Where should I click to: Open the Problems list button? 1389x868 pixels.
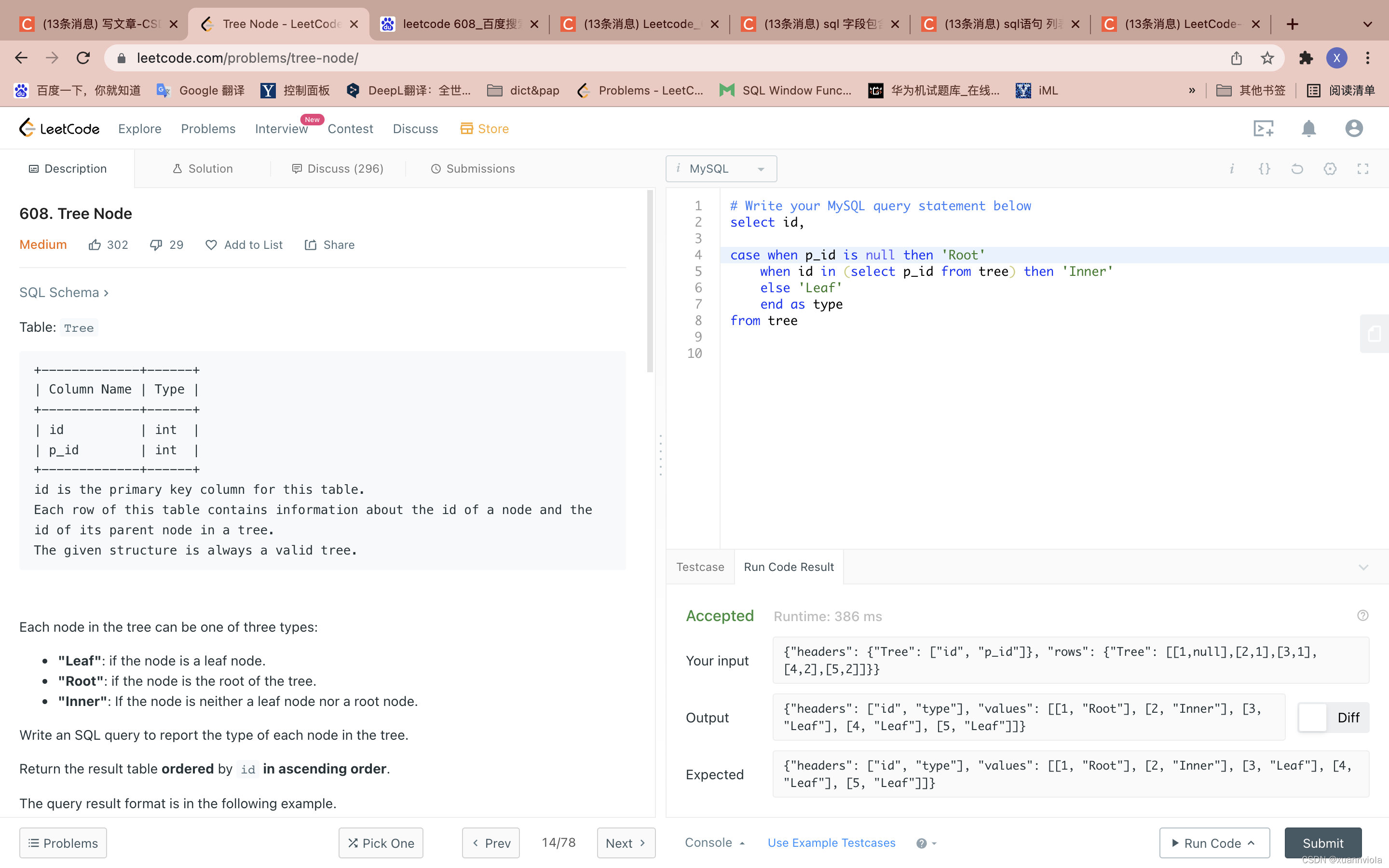[63, 843]
